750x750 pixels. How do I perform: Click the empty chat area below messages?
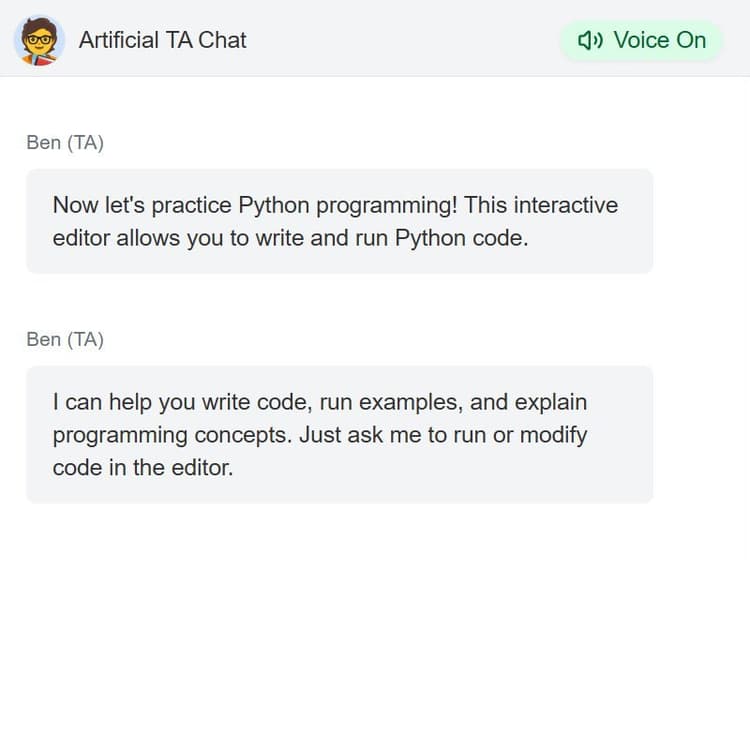(375, 620)
